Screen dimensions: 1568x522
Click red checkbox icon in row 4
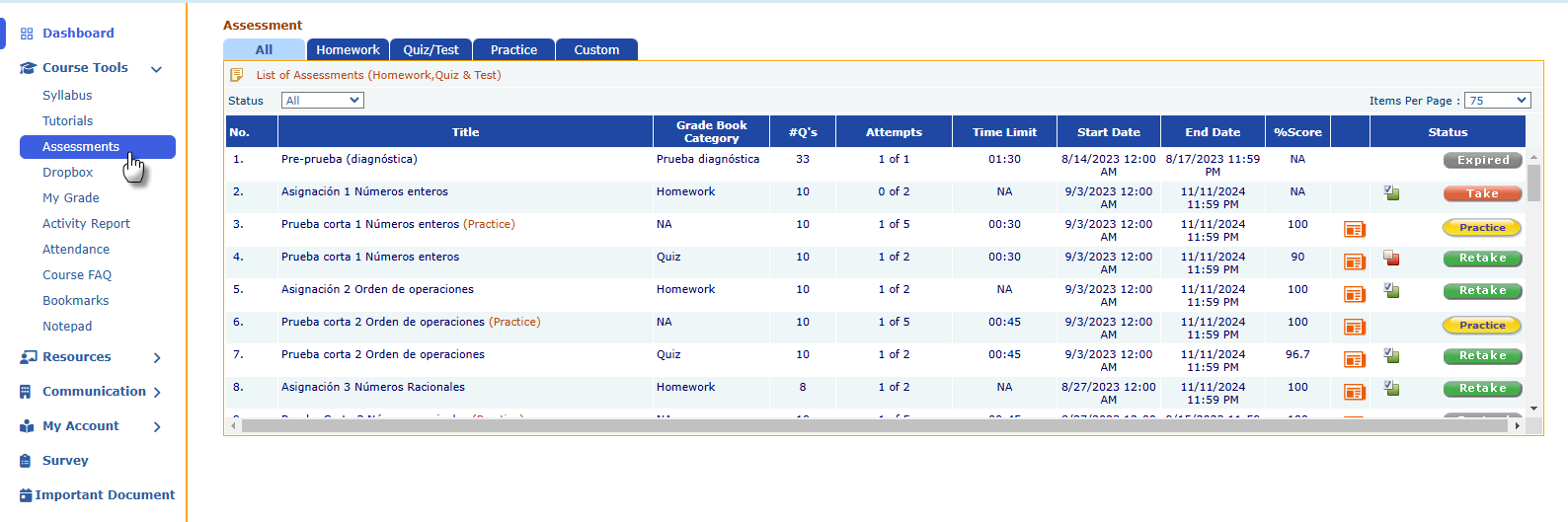click(x=1391, y=258)
